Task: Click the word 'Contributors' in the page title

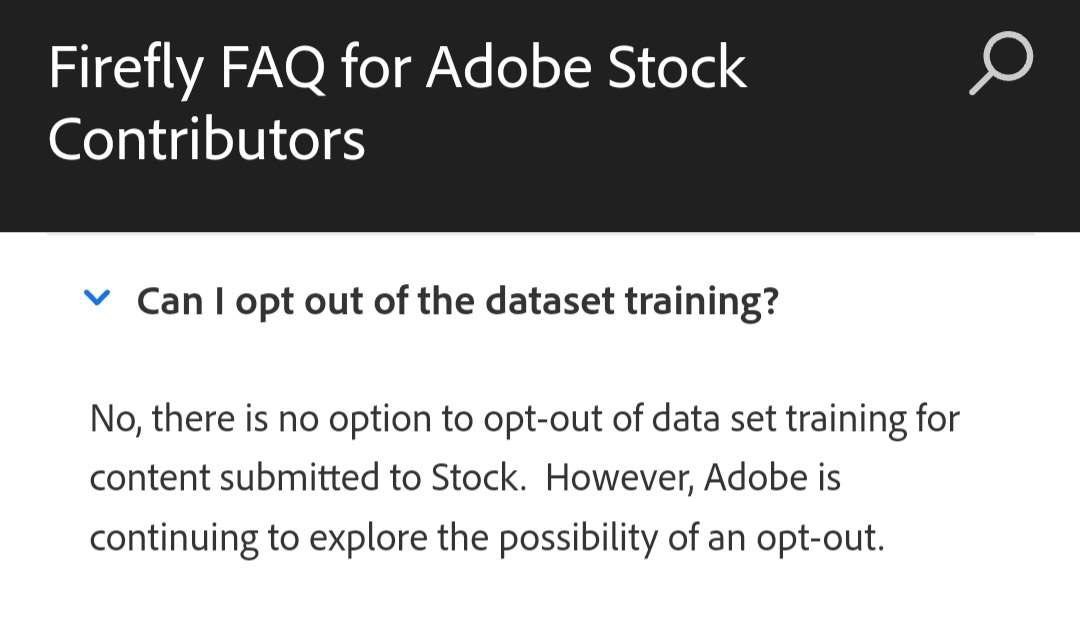Action: (x=207, y=139)
